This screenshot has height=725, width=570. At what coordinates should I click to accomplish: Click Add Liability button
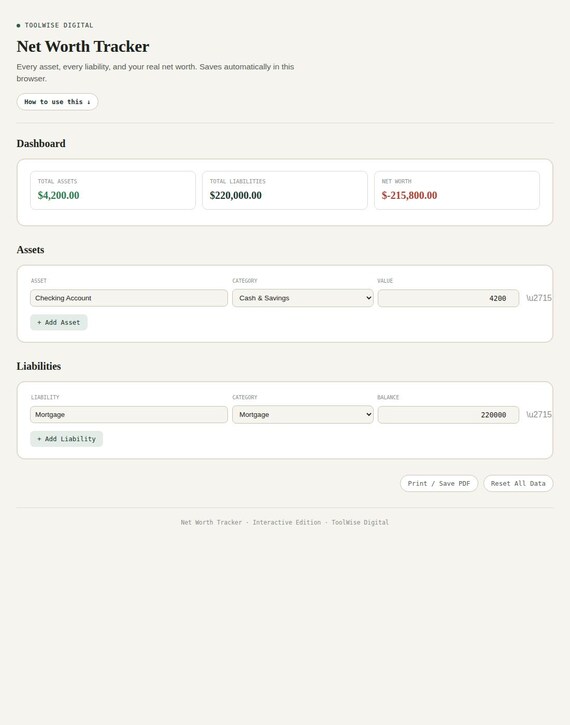click(x=67, y=439)
